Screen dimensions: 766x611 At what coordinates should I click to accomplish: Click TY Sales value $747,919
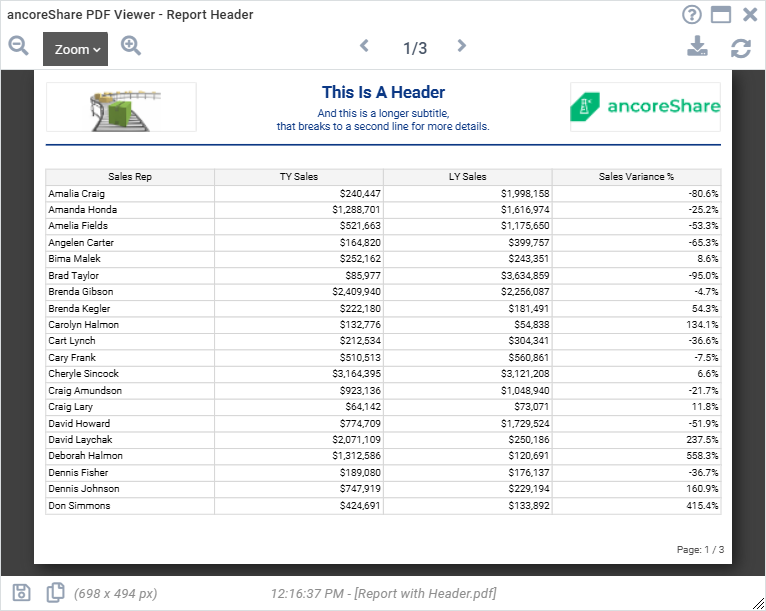pos(360,489)
